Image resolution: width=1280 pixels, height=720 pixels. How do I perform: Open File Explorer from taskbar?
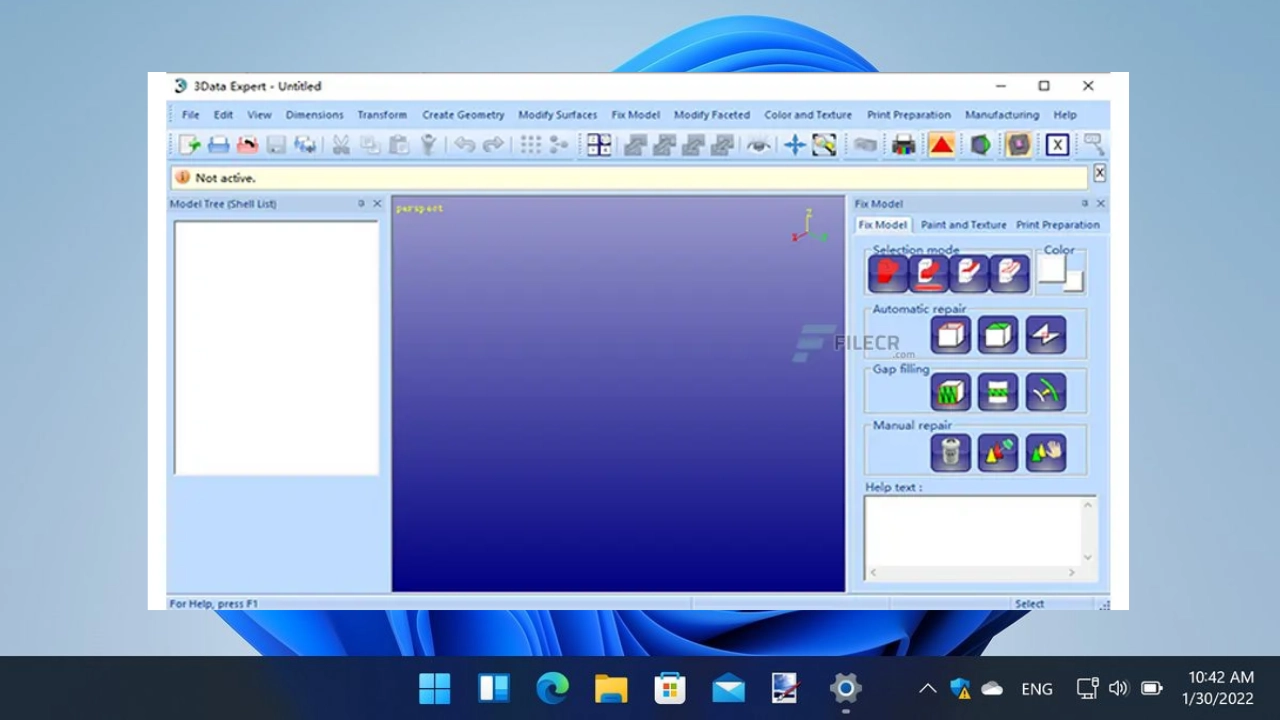click(x=611, y=688)
